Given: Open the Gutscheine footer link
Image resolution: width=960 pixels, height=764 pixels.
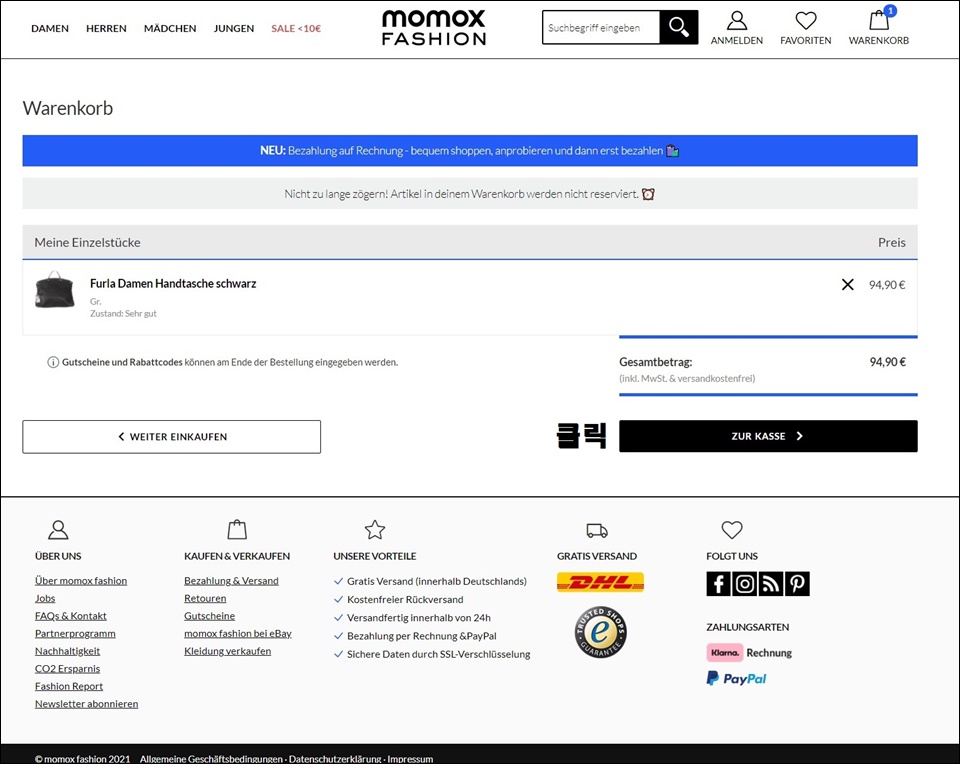Looking at the screenshot, I should (209, 616).
